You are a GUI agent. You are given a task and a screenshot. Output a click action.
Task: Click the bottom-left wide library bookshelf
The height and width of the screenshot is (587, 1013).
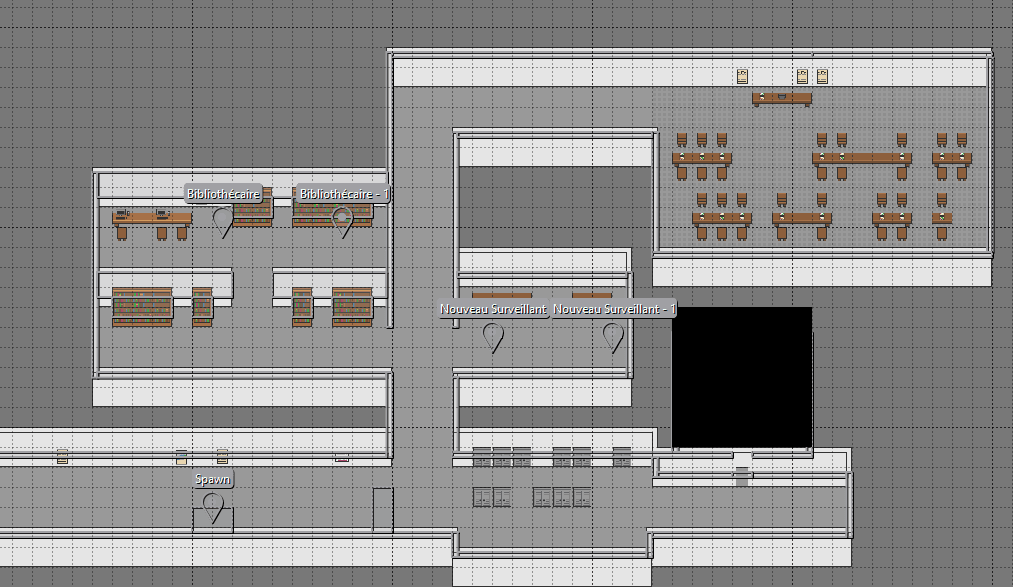pyautogui.click(x=143, y=307)
